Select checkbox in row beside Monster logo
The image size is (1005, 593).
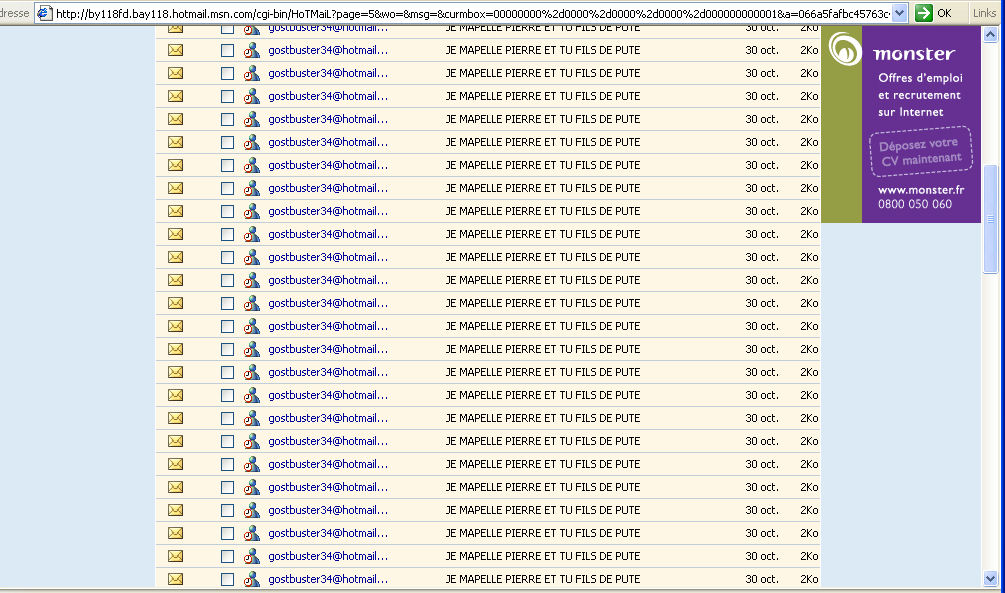click(x=227, y=50)
